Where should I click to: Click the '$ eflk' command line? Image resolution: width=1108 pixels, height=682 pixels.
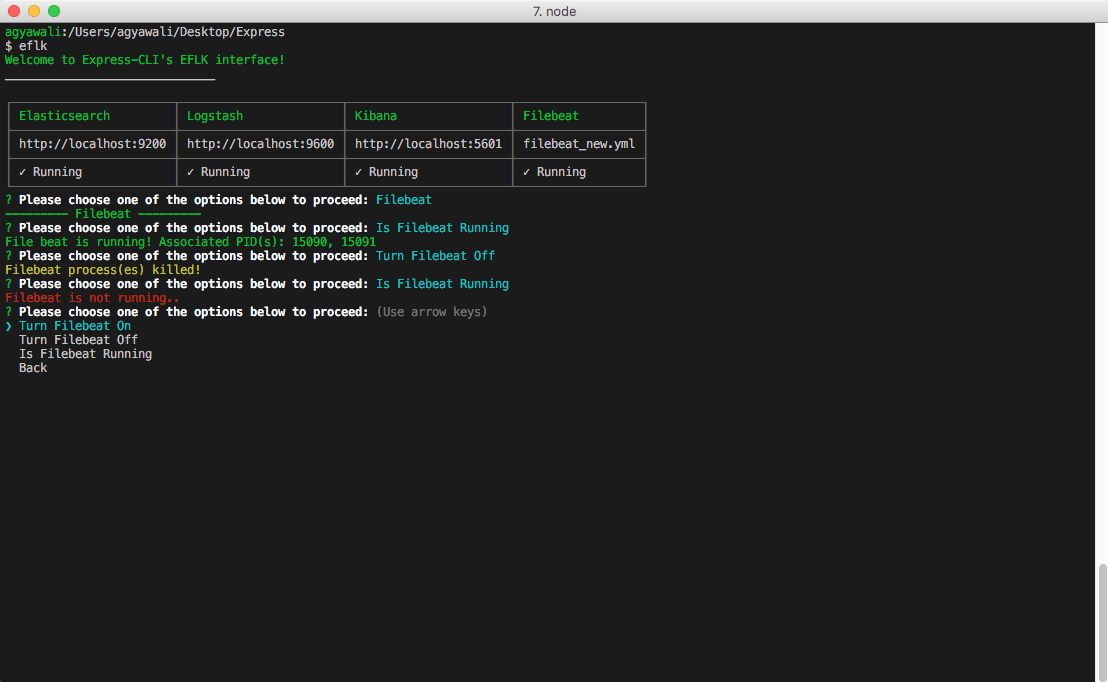coord(26,46)
